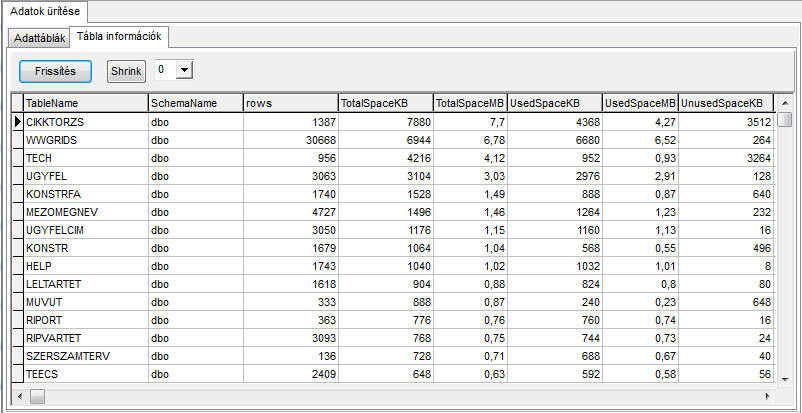Click the vertical scrollbar thumb
Screen dimensions: 802x413
pyautogui.click(x=784, y=119)
